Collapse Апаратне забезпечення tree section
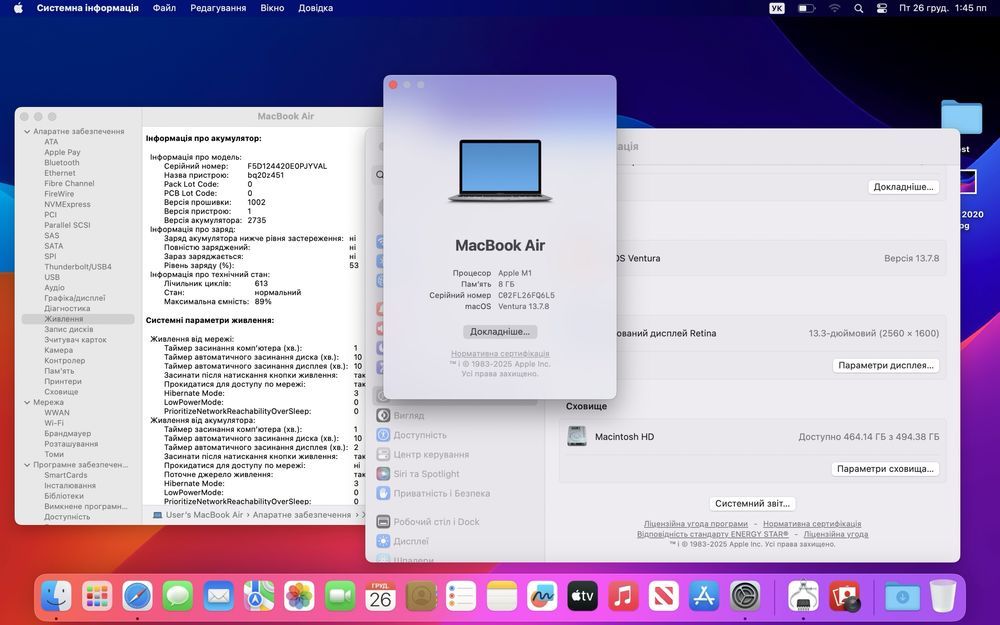1000x625 pixels. click(27, 131)
